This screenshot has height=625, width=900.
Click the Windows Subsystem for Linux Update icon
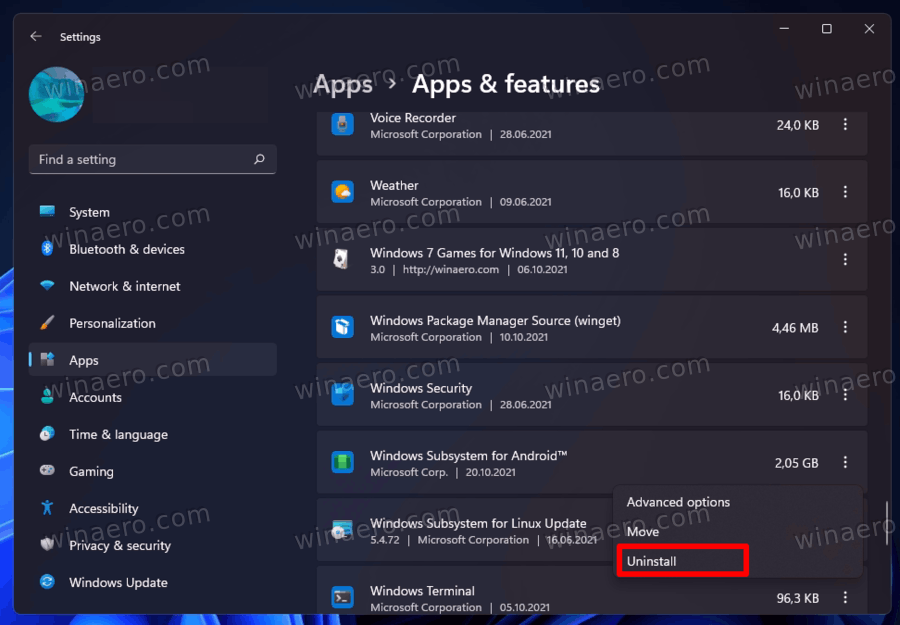[x=342, y=530]
